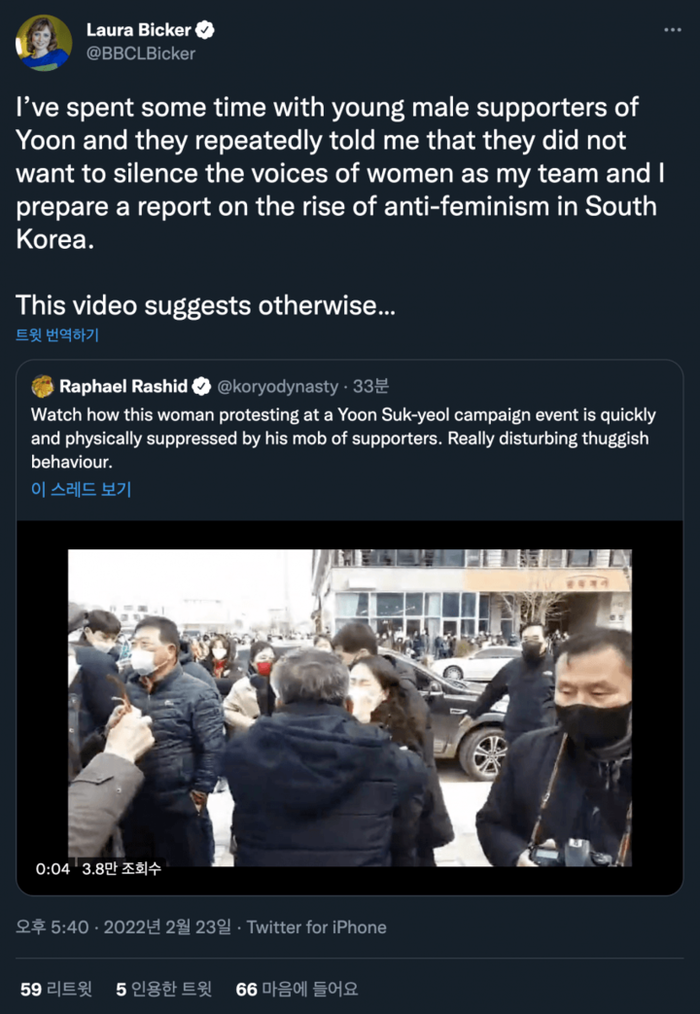Screen dimensions: 700x1014
Task: Click the Laura Bicker display name
Action: pos(138,30)
